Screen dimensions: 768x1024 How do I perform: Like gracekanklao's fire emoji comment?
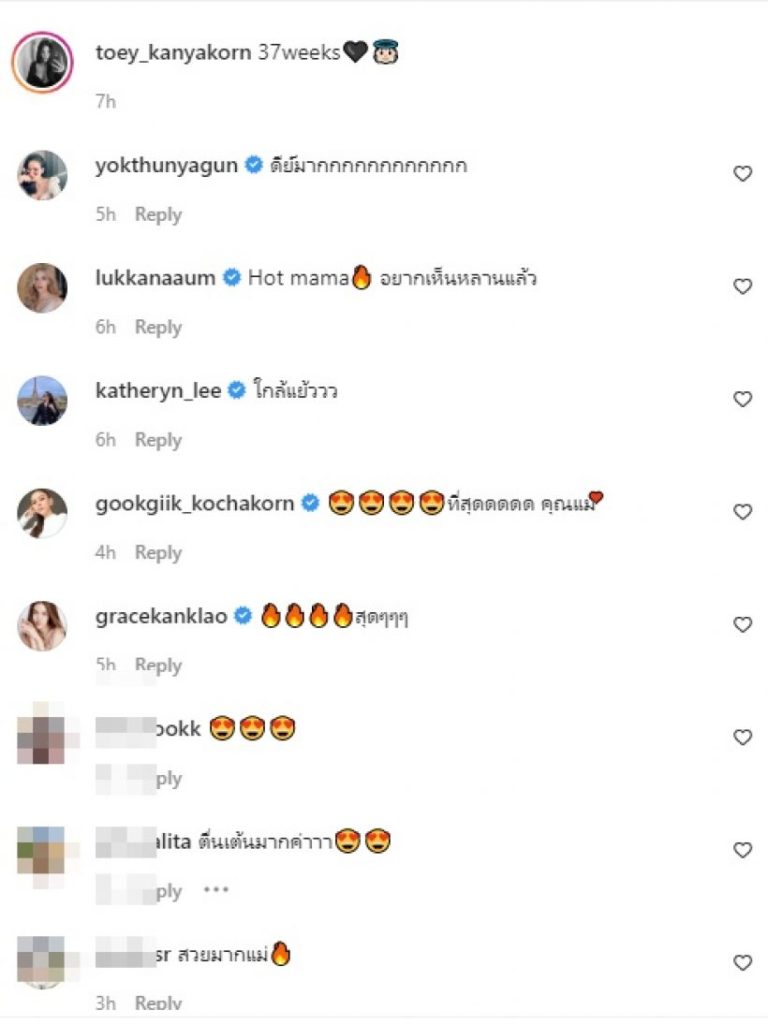coord(742,625)
